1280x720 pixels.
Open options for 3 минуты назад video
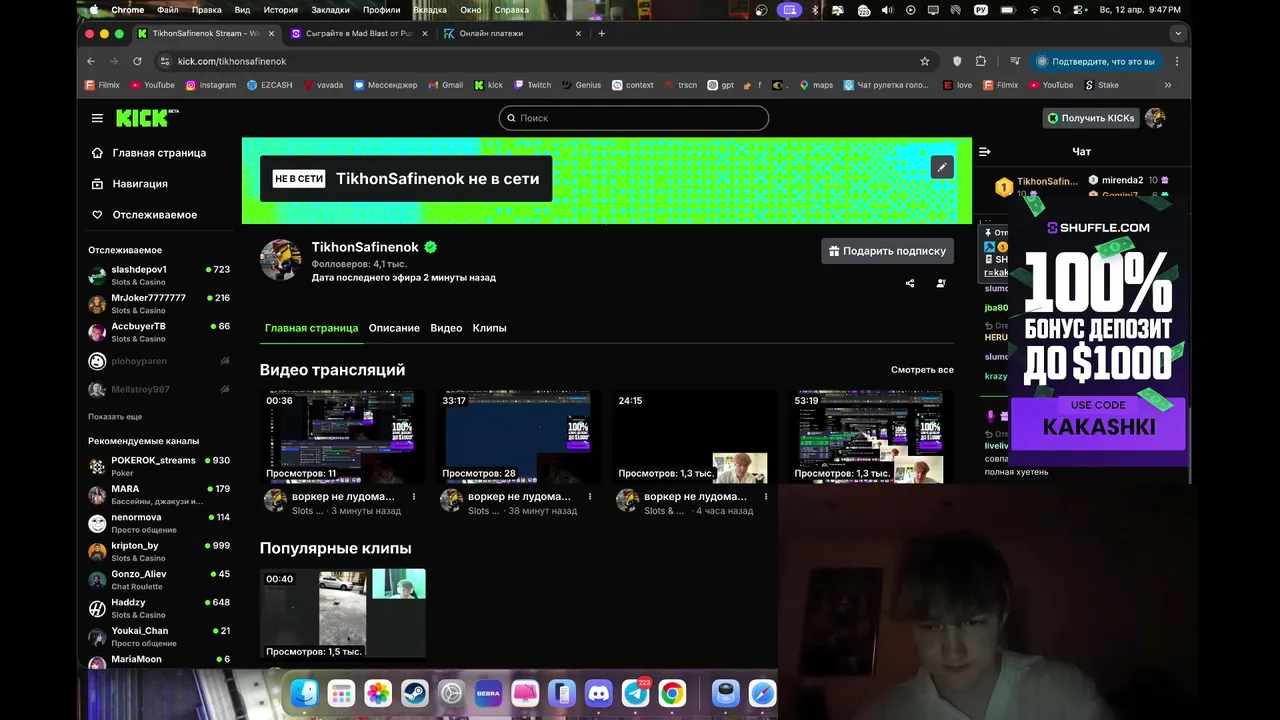pos(414,496)
